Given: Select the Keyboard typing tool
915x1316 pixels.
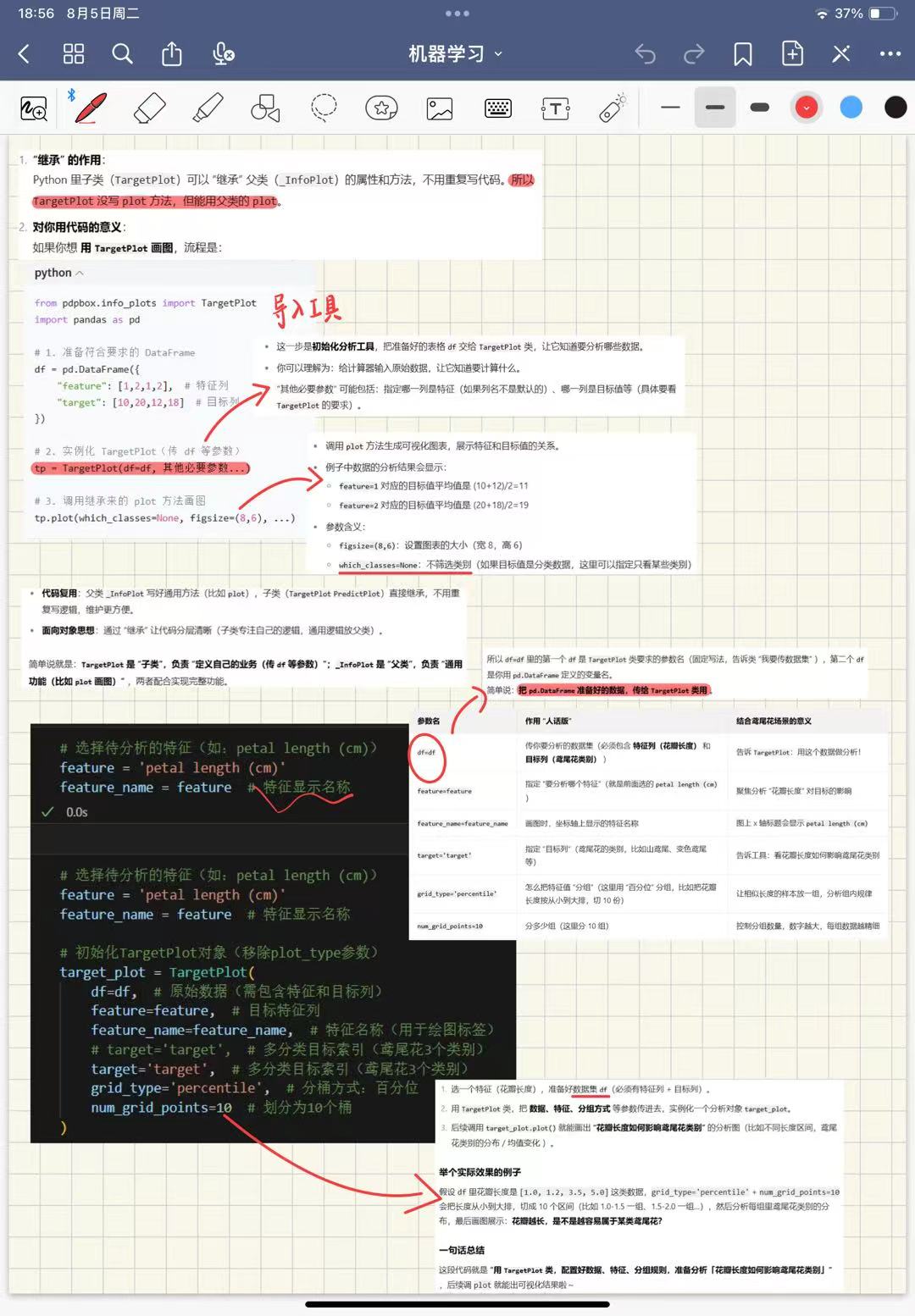Looking at the screenshot, I should [498, 108].
